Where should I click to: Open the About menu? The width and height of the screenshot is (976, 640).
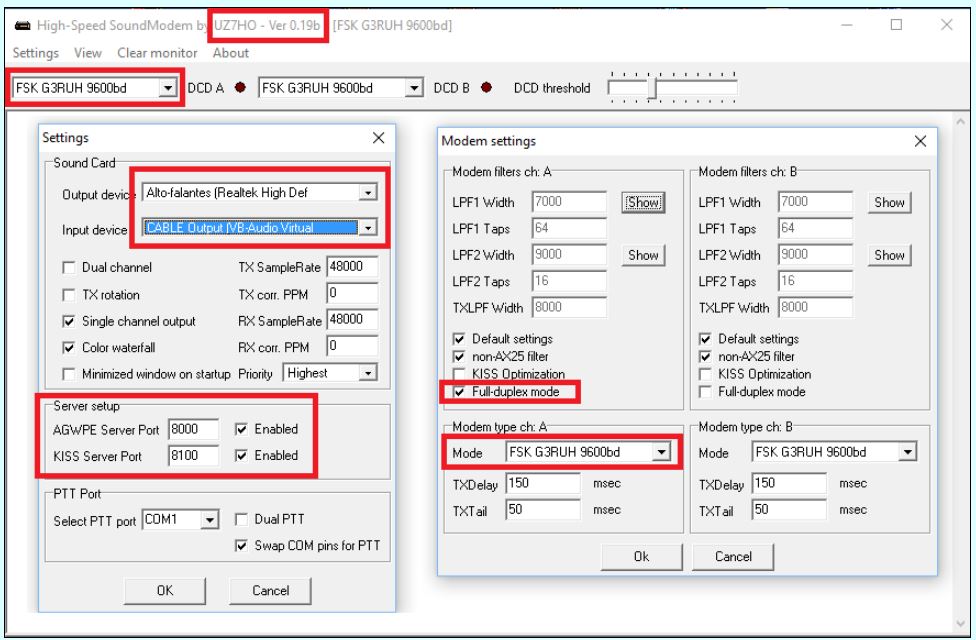(230, 53)
